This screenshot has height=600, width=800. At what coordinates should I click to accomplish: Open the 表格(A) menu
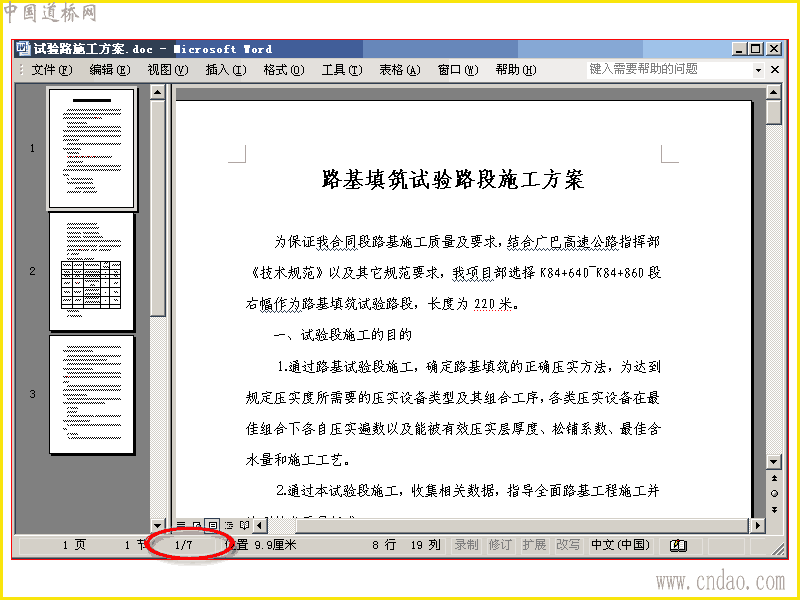point(399,70)
